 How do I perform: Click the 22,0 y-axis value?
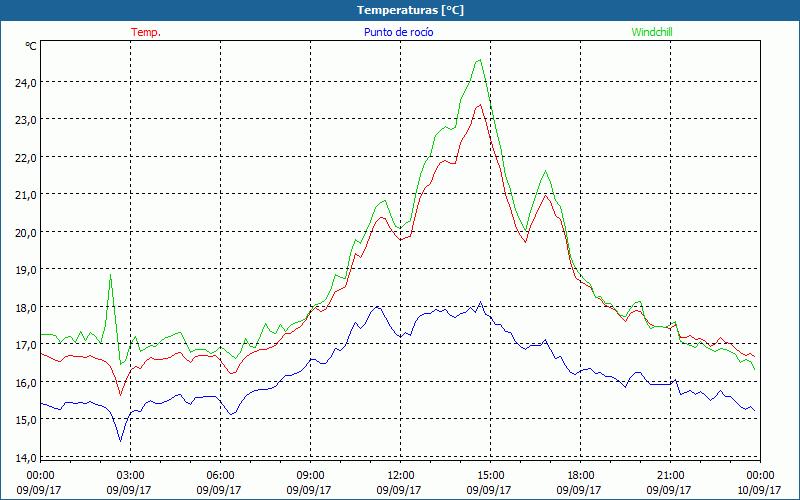pos(26,158)
